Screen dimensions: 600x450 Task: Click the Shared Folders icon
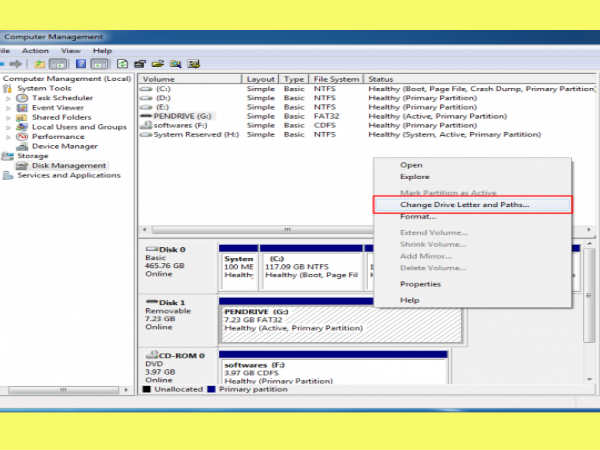click(22, 117)
